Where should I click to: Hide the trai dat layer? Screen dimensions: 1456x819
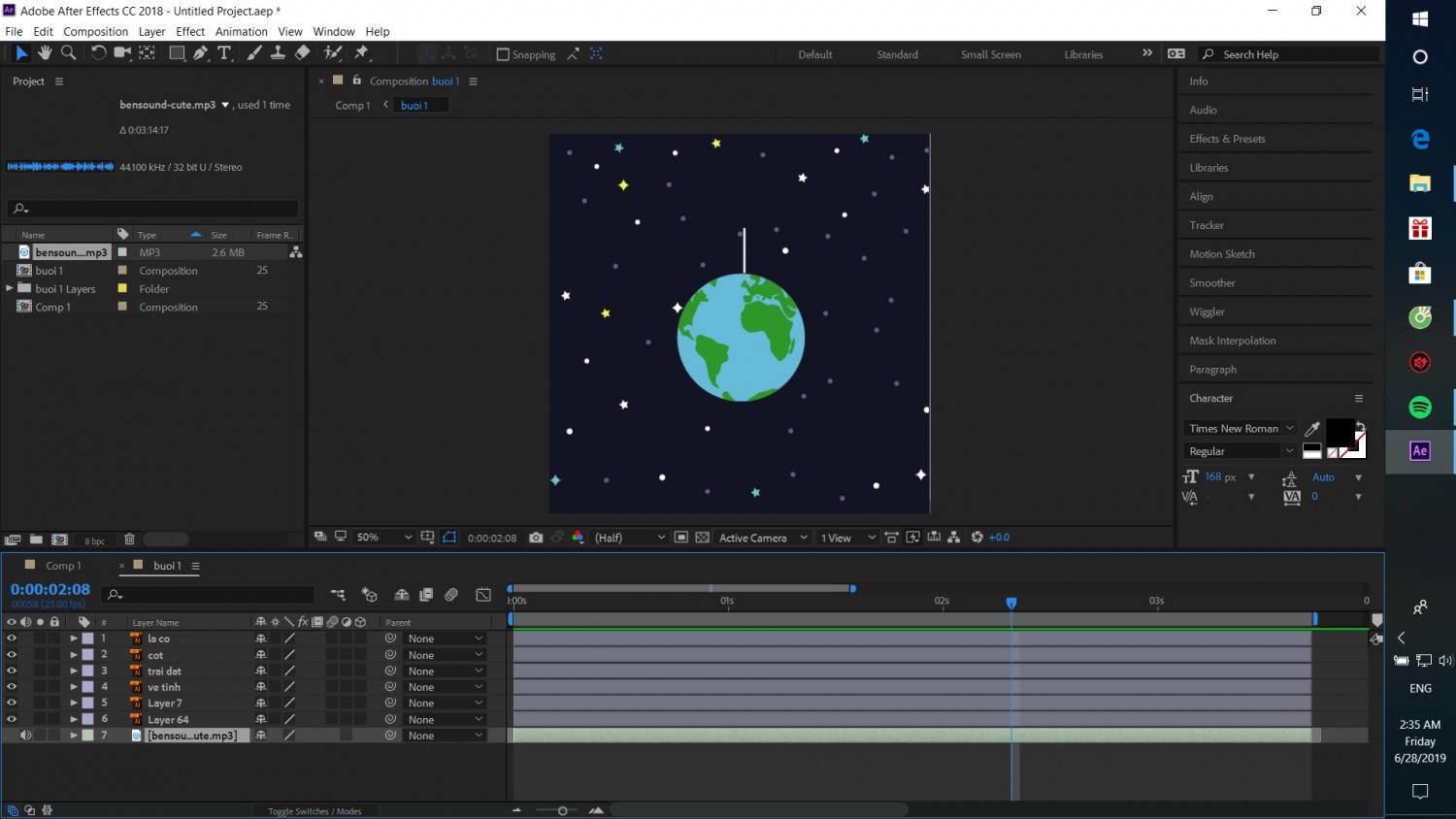click(x=12, y=671)
